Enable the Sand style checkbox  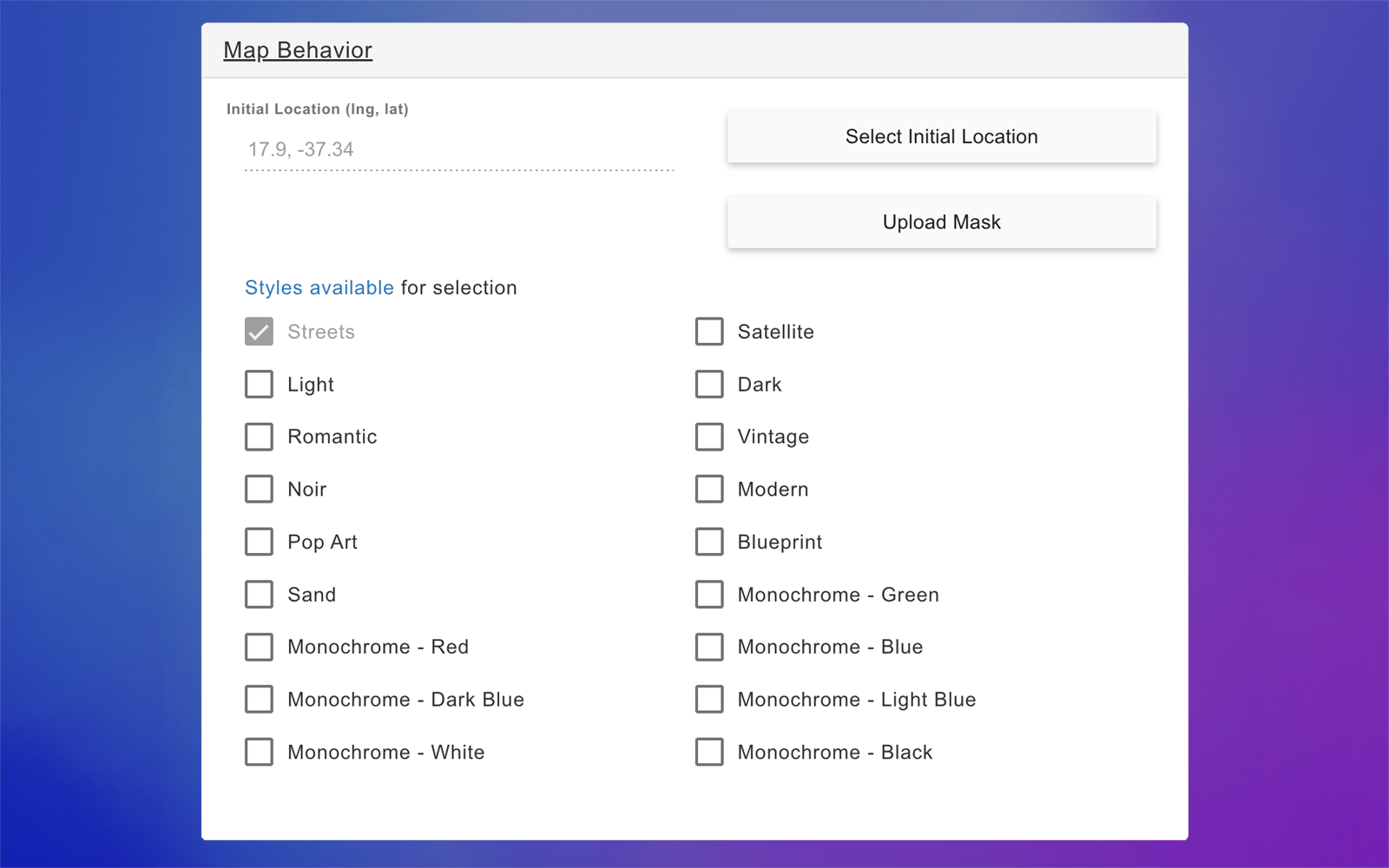[259, 595]
